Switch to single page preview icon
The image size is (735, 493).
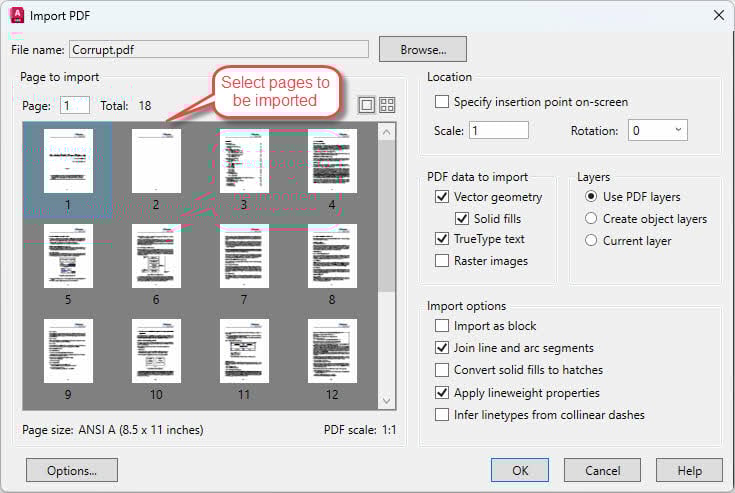pyautogui.click(x=367, y=105)
